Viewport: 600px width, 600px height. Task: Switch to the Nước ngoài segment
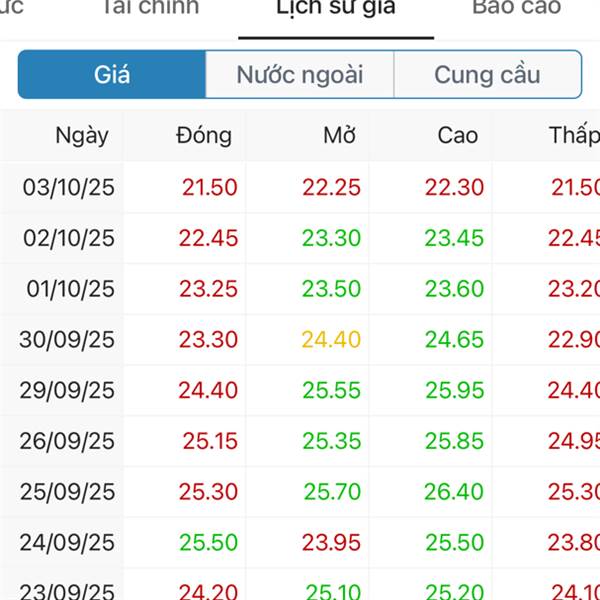[300, 75]
